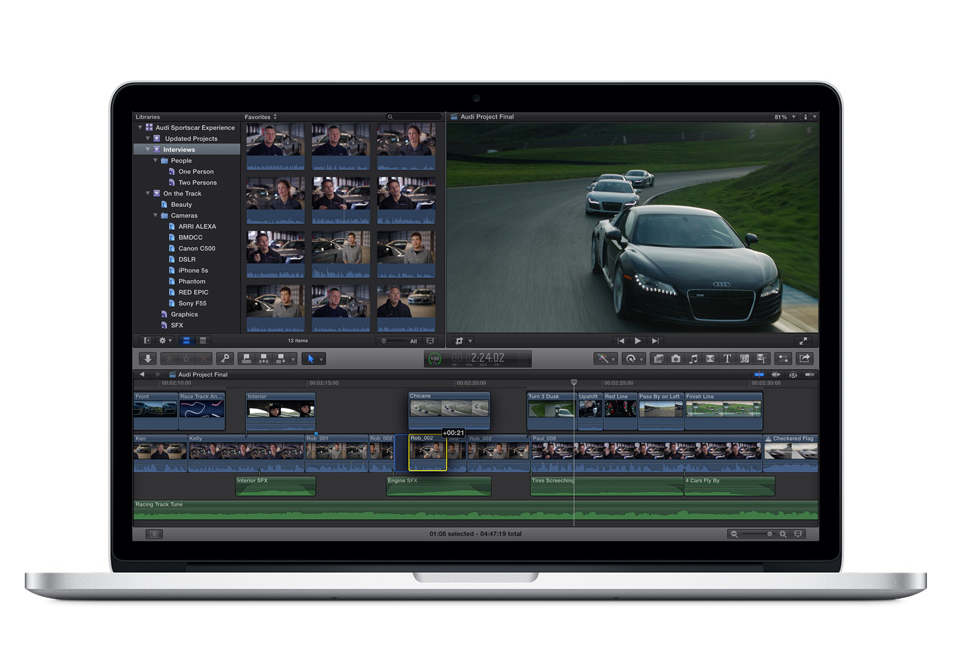The height and width of the screenshot is (653, 957).
Task: Adjust the timeline zoom slider
Action: pyautogui.click(x=757, y=534)
